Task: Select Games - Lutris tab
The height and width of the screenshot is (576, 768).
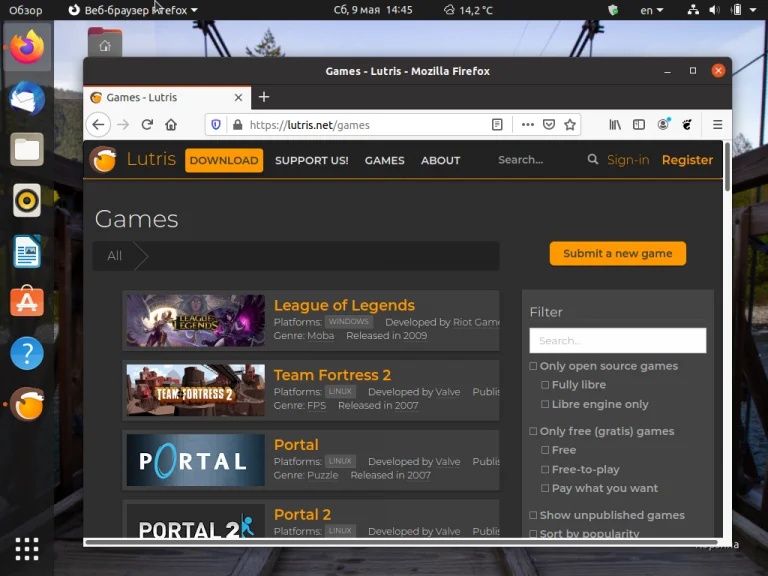Action: pyautogui.click(x=167, y=97)
